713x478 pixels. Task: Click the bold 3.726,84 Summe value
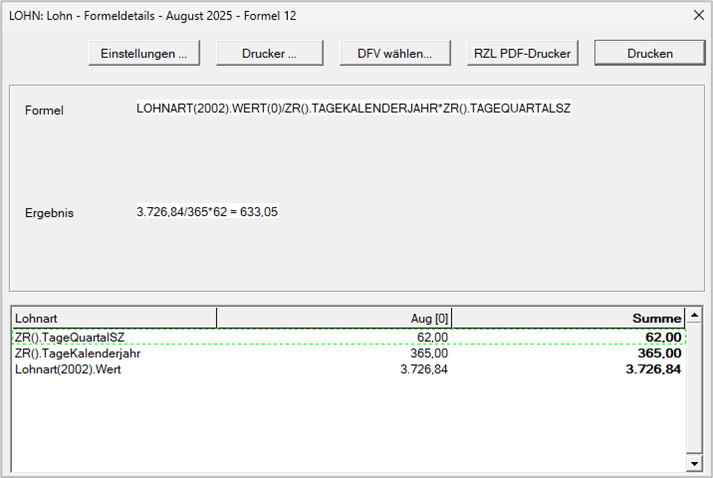(653, 369)
